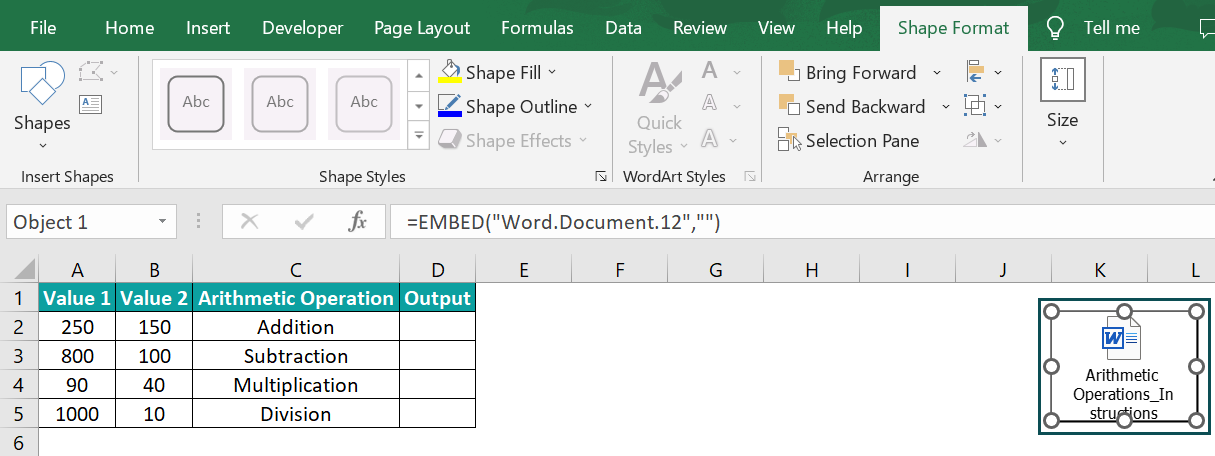This screenshot has height=456, width=1215.
Task: Open the Help tab
Action: [845, 28]
